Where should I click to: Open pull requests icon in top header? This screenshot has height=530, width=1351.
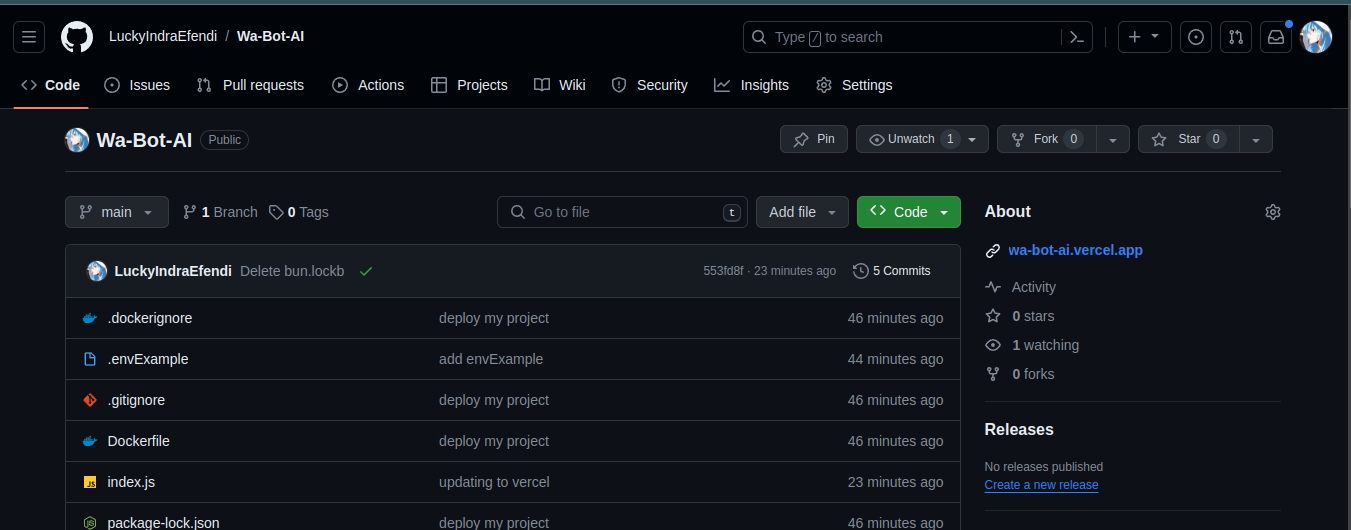1236,37
